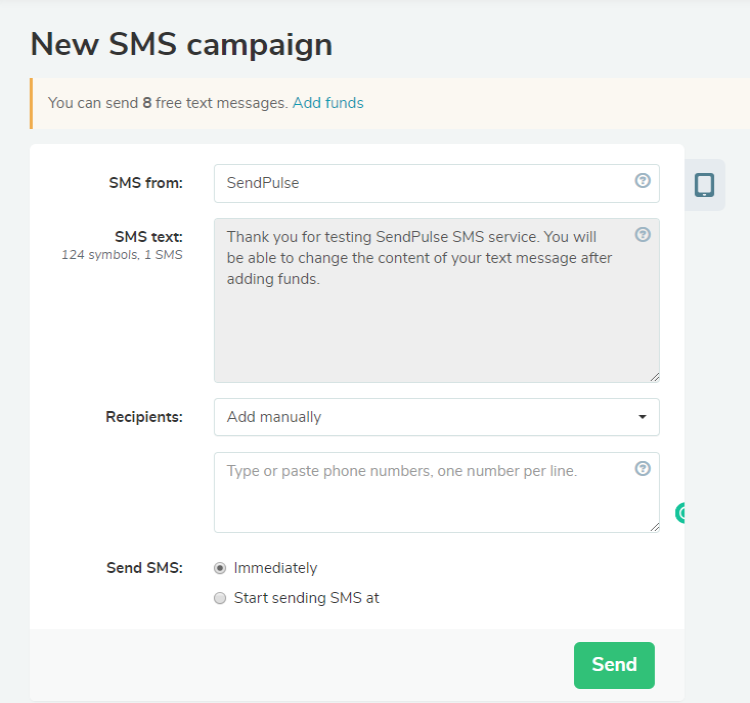Follow the Add funds link
Screen dimensions: 750x703
coord(328,103)
